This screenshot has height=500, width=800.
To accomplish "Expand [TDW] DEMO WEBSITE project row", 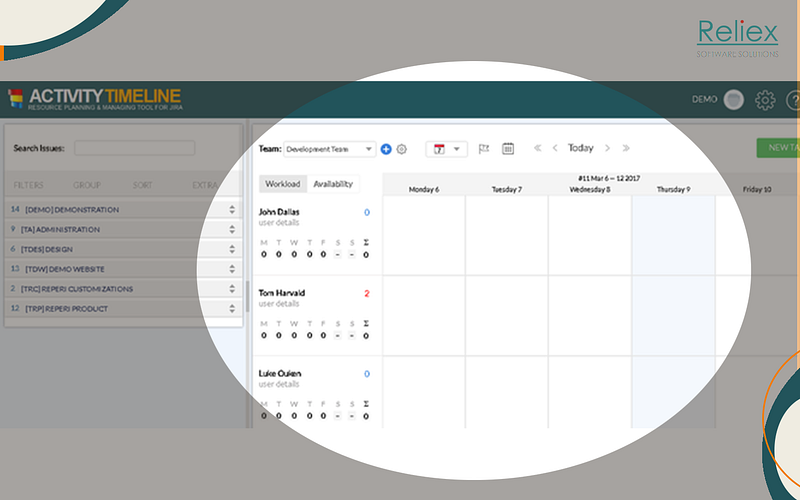I will pyautogui.click(x=232, y=269).
